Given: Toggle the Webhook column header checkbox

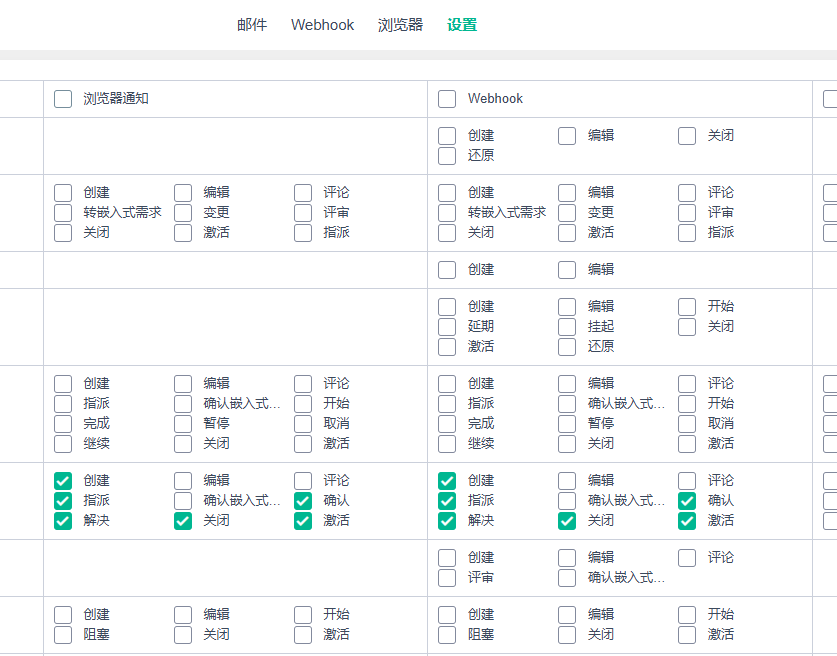Looking at the screenshot, I should (448, 99).
